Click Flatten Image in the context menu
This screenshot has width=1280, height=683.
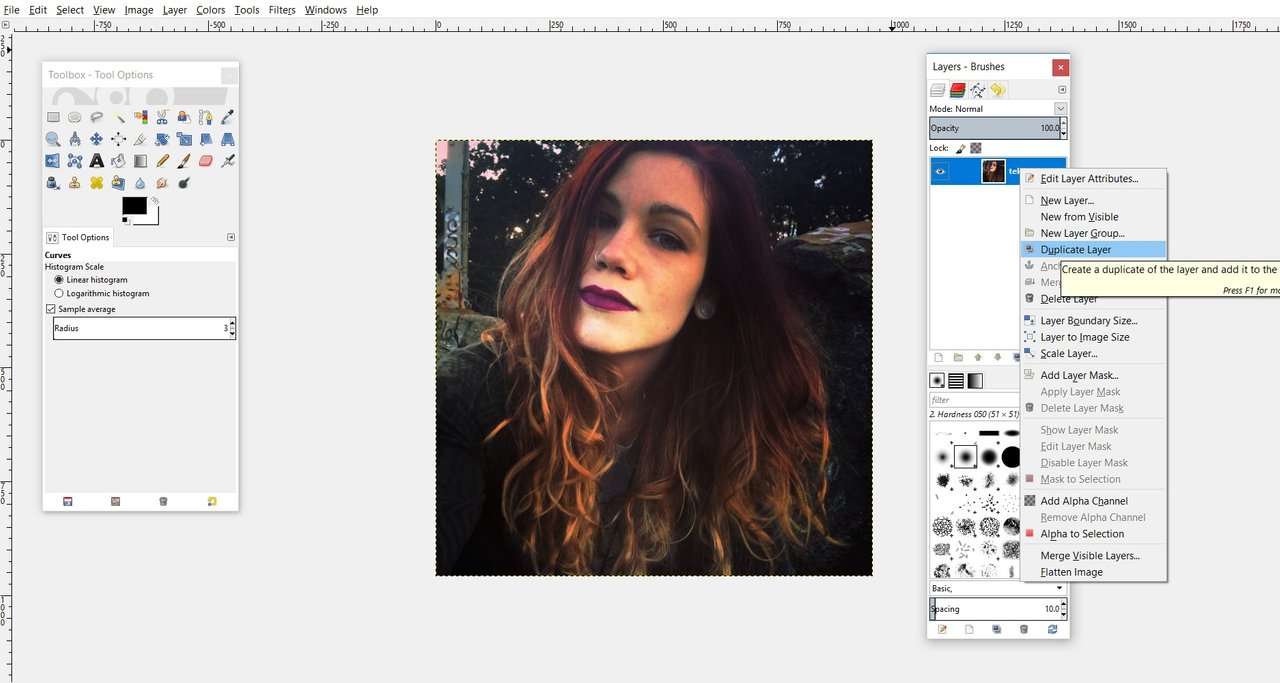pos(1072,572)
